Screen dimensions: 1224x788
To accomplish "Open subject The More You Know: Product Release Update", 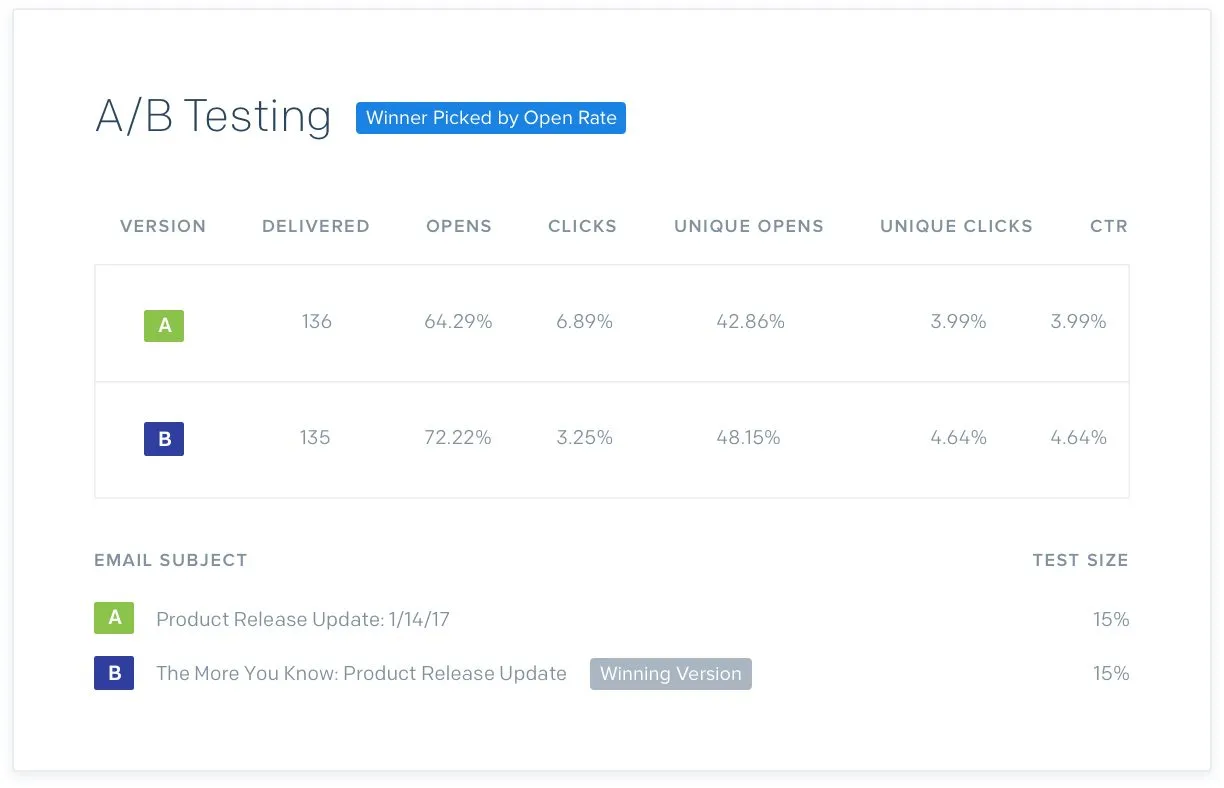I will pos(361,673).
